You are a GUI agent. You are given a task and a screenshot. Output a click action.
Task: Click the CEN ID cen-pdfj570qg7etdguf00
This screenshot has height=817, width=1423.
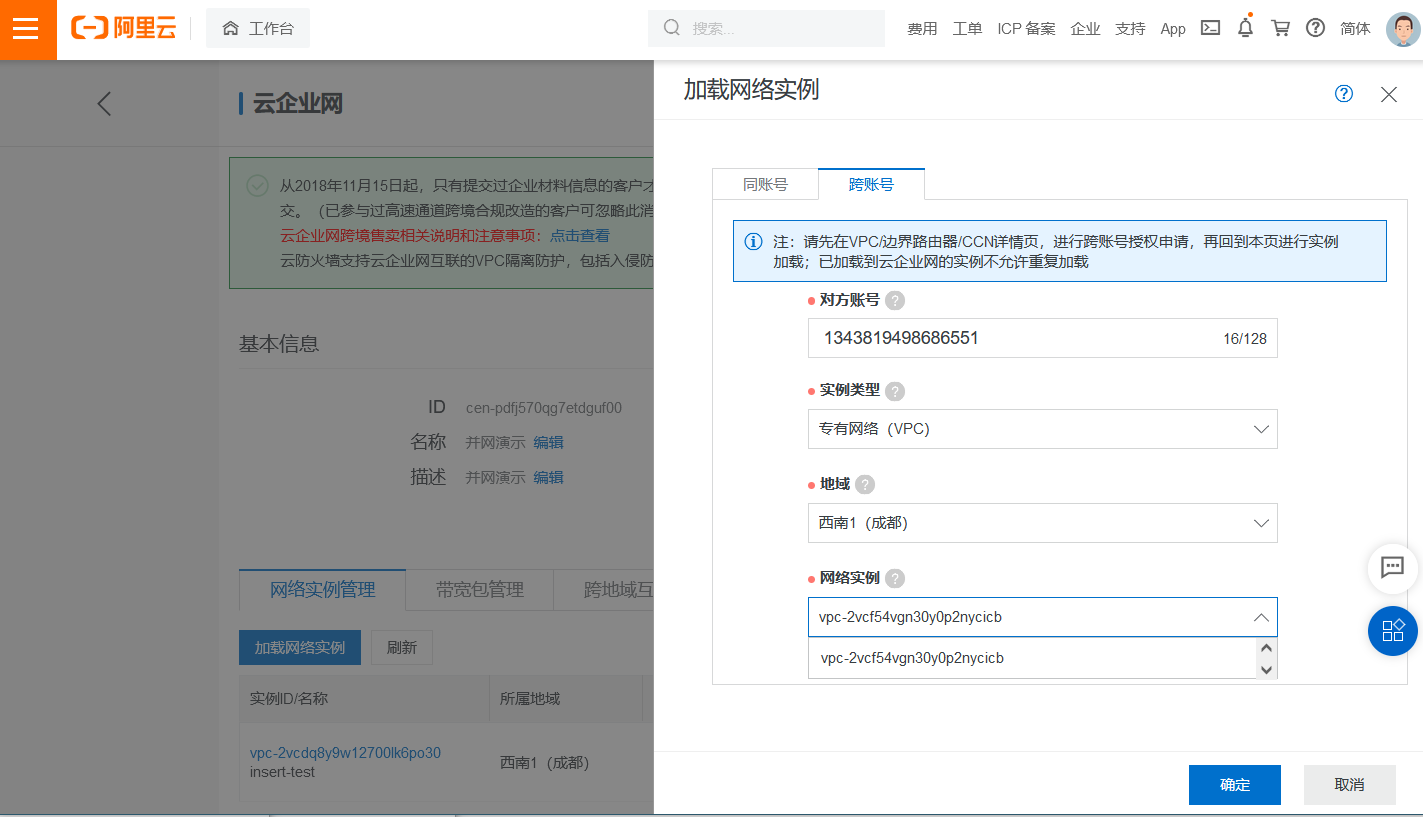pyautogui.click(x=544, y=408)
